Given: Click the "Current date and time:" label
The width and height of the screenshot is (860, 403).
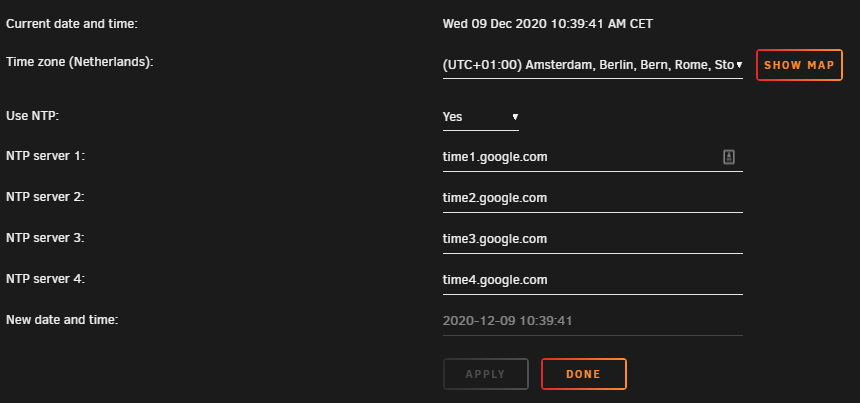Looking at the screenshot, I should tap(72, 24).
